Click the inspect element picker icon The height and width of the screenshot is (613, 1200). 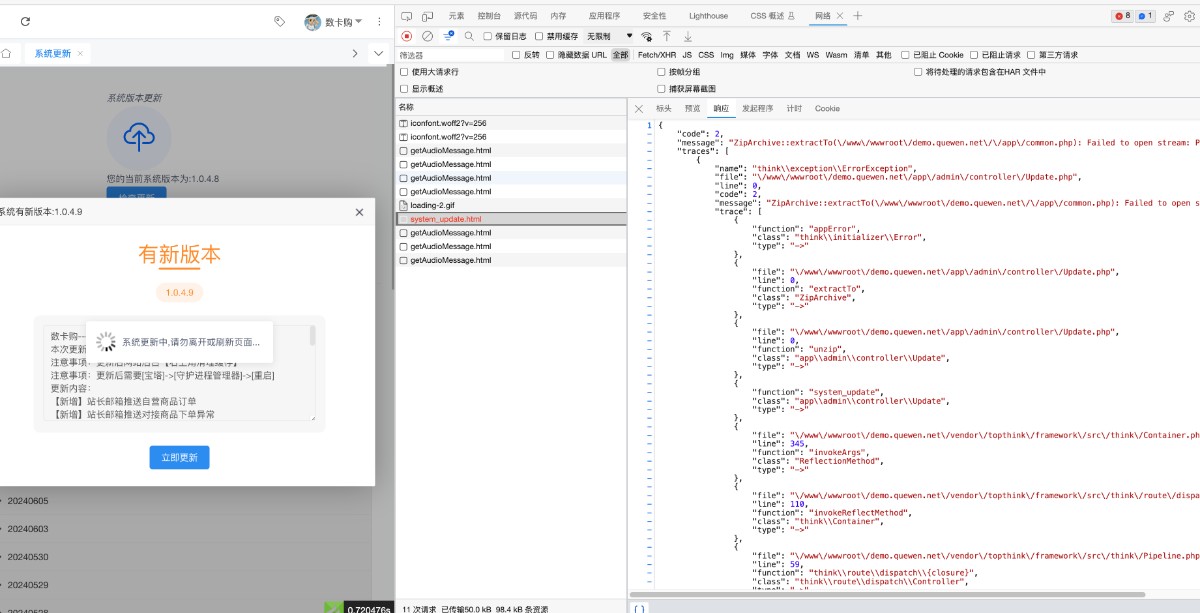coord(407,16)
